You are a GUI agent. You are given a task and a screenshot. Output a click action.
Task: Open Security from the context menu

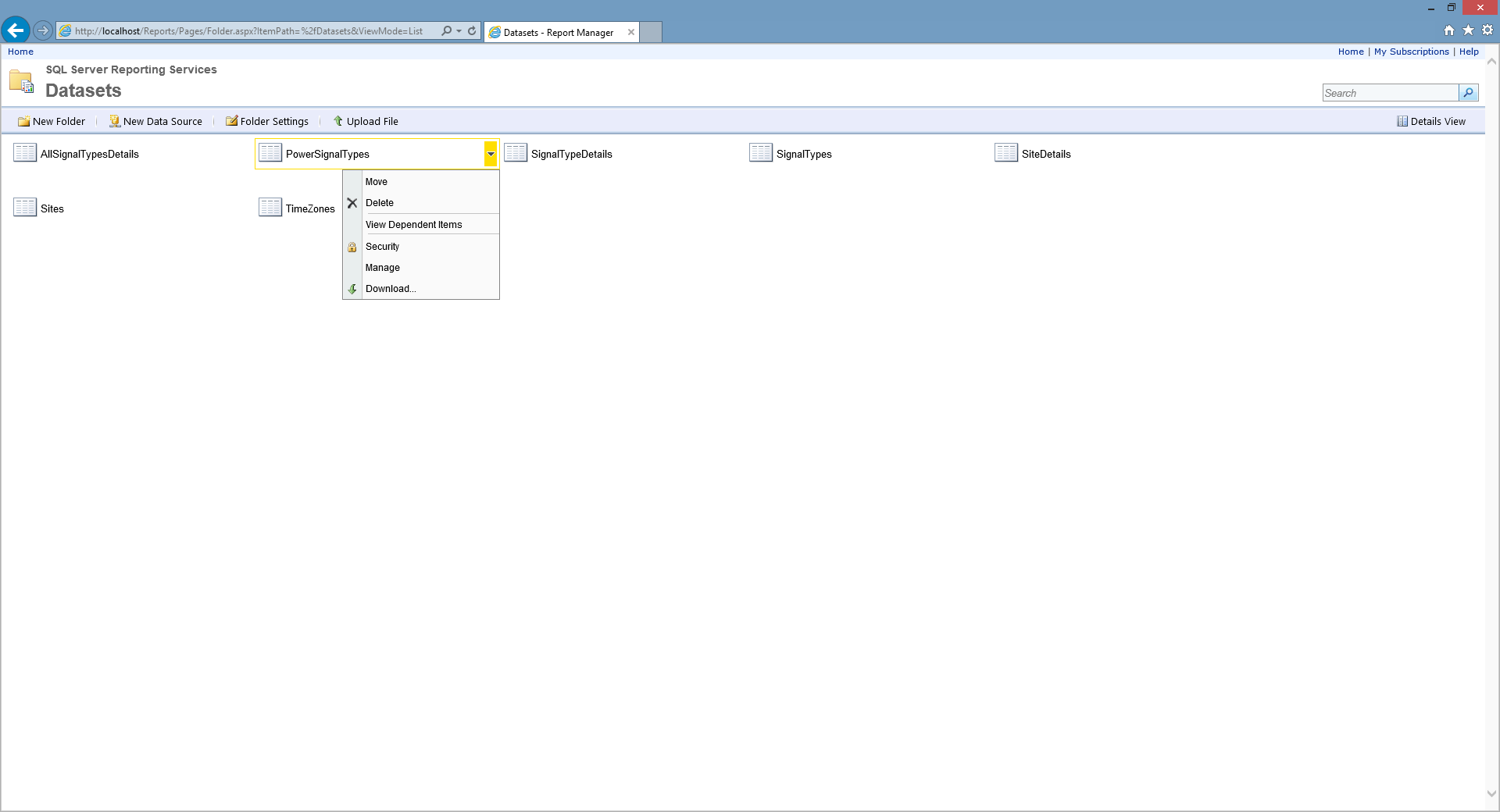coord(382,247)
